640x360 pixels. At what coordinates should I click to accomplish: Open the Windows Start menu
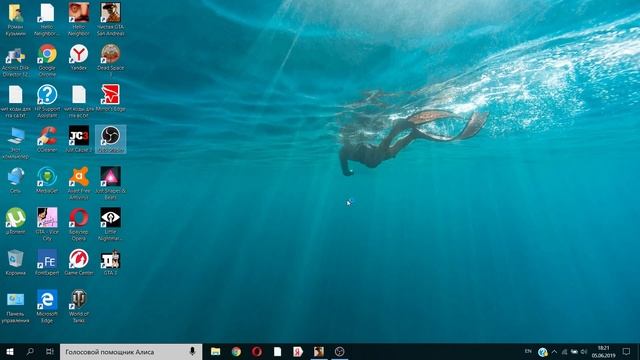[10, 351]
